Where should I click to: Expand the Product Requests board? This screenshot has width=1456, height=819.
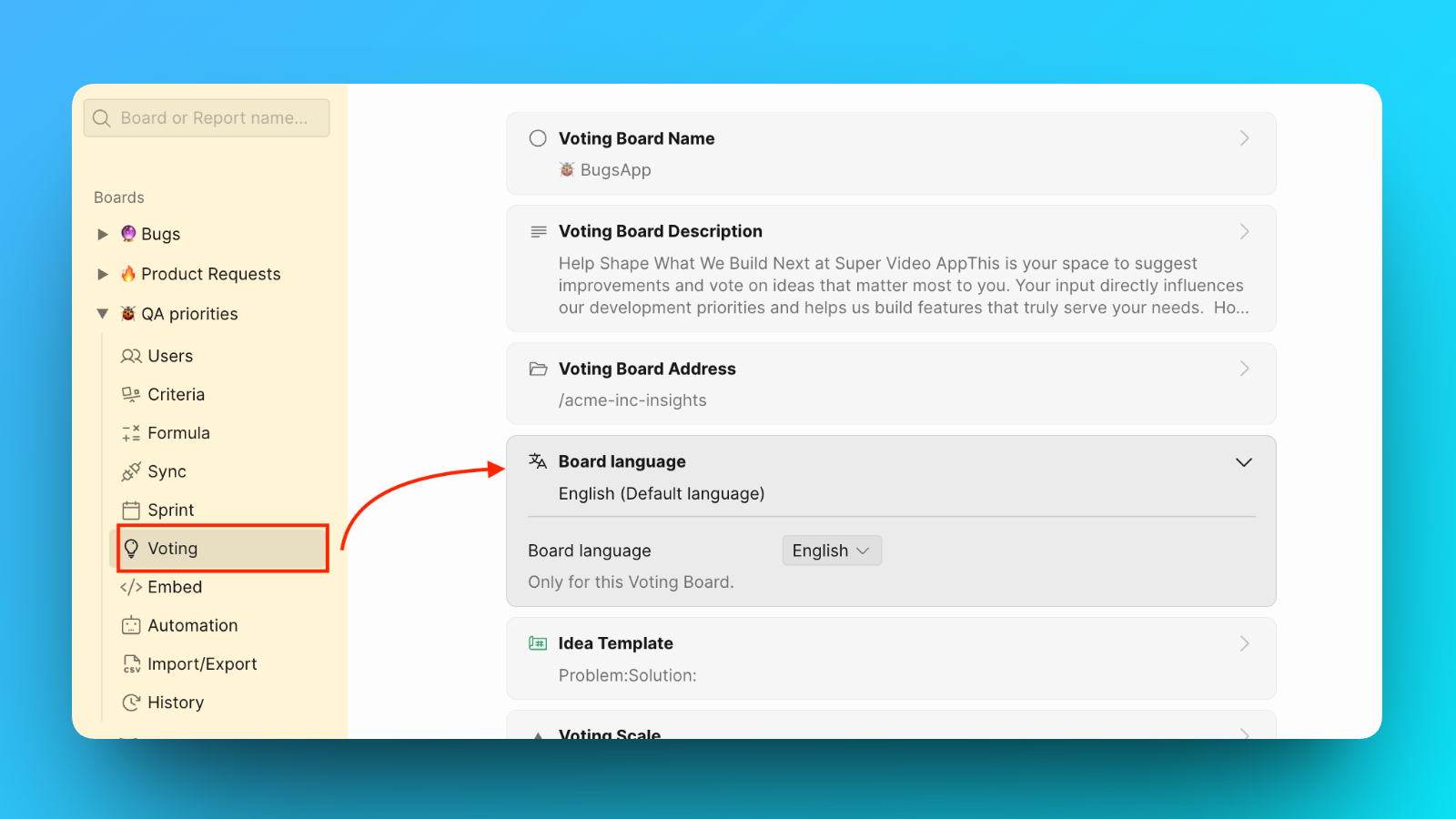tap(103, 274)
